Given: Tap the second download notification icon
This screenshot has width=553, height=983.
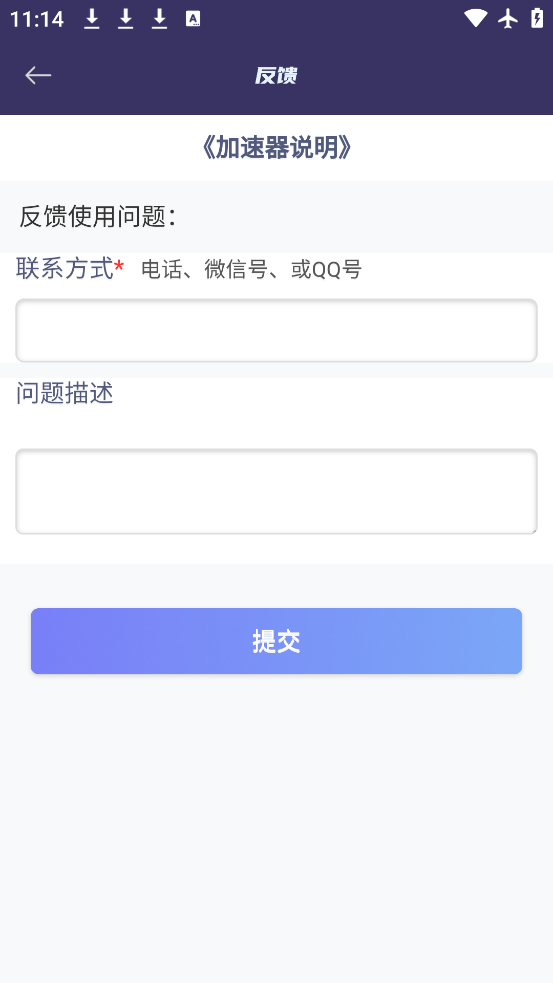Looking at the screenshot, I should [x=126, y=19].
